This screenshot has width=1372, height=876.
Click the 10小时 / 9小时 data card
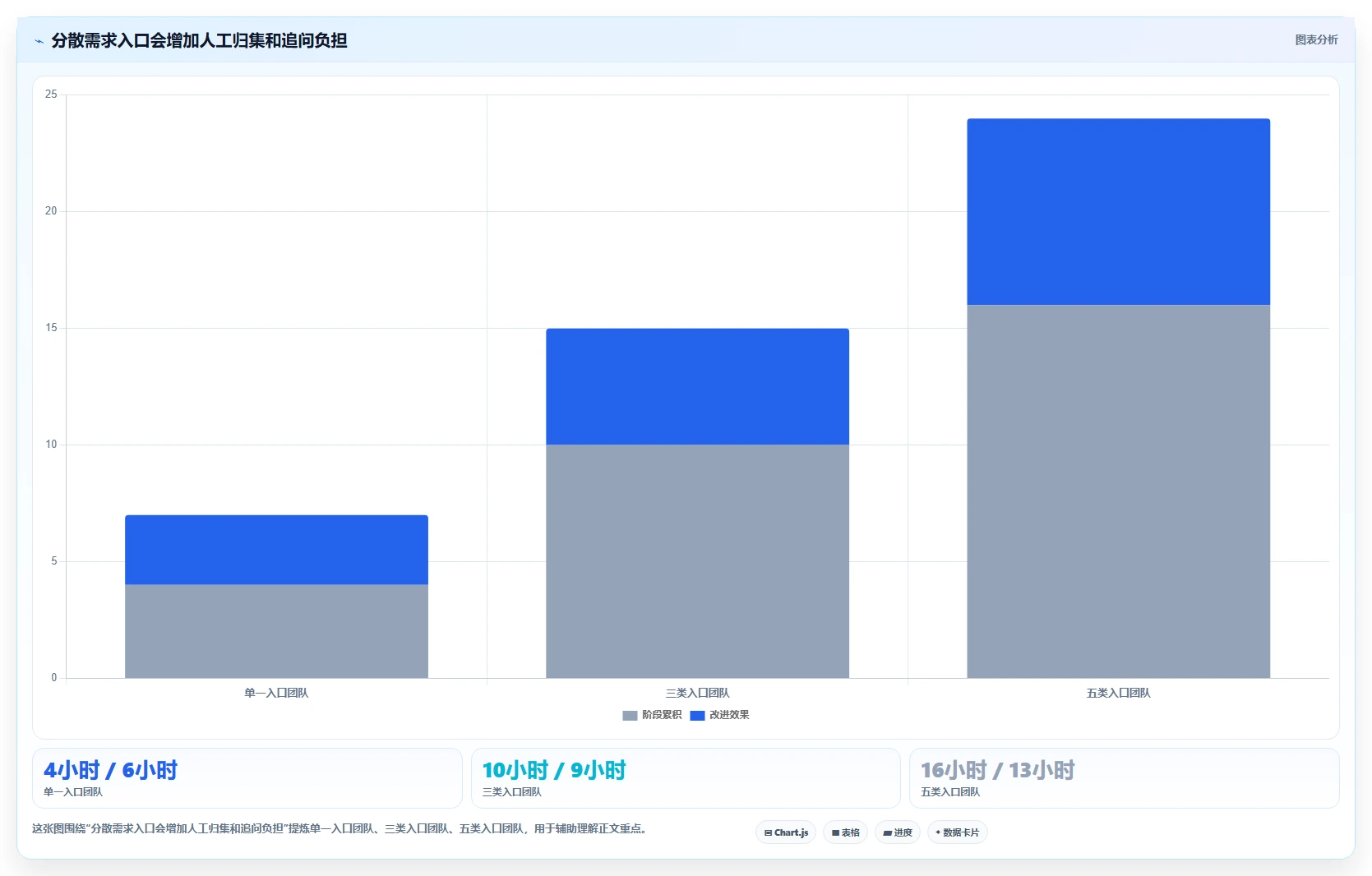(686, 778)
